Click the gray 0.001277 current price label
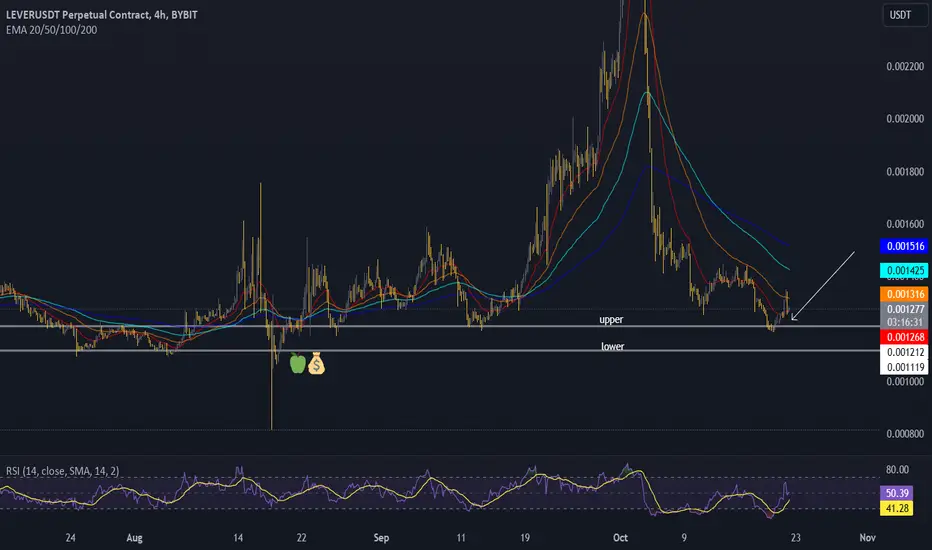This screenshot has height=550, width=932. [905, 309]
